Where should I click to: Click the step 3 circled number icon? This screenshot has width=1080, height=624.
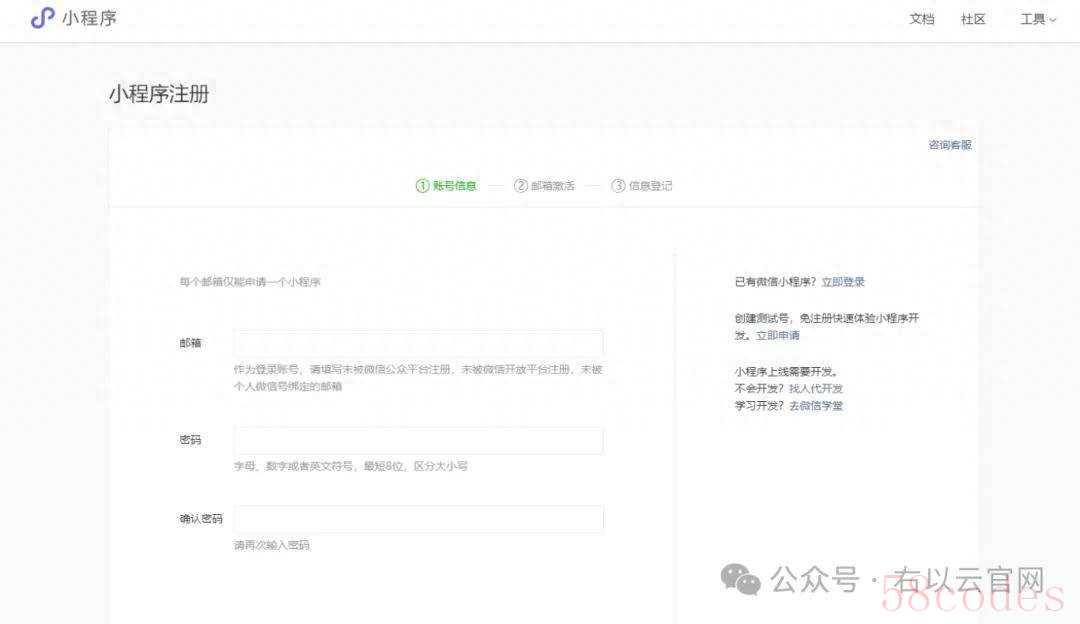(x=618, y=185)
